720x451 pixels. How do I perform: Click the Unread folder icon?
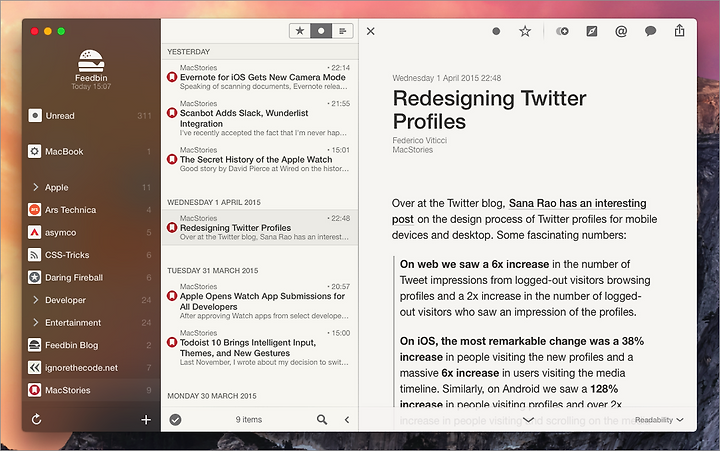34,115
